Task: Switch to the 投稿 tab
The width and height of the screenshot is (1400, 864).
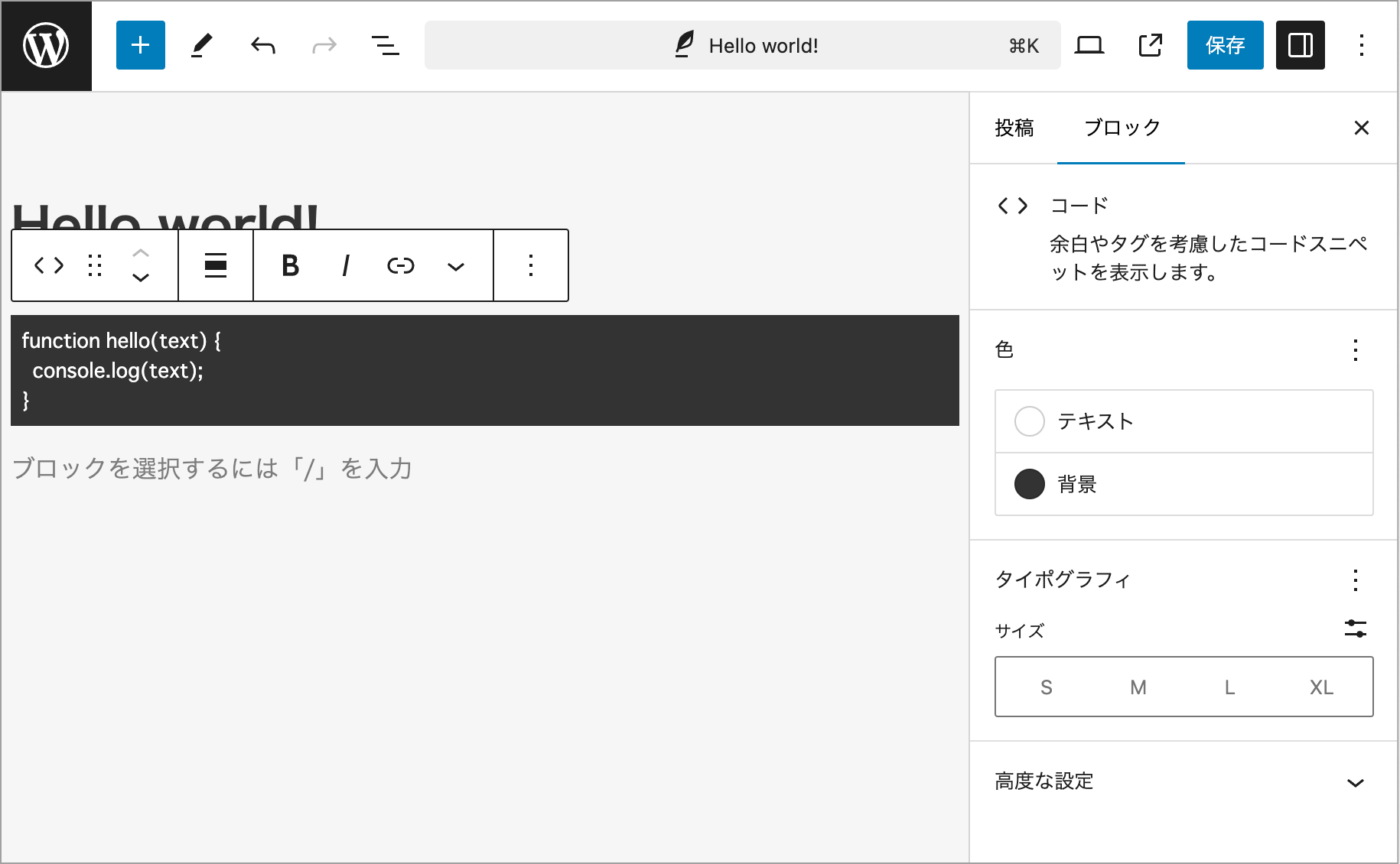Action: 1014,128
